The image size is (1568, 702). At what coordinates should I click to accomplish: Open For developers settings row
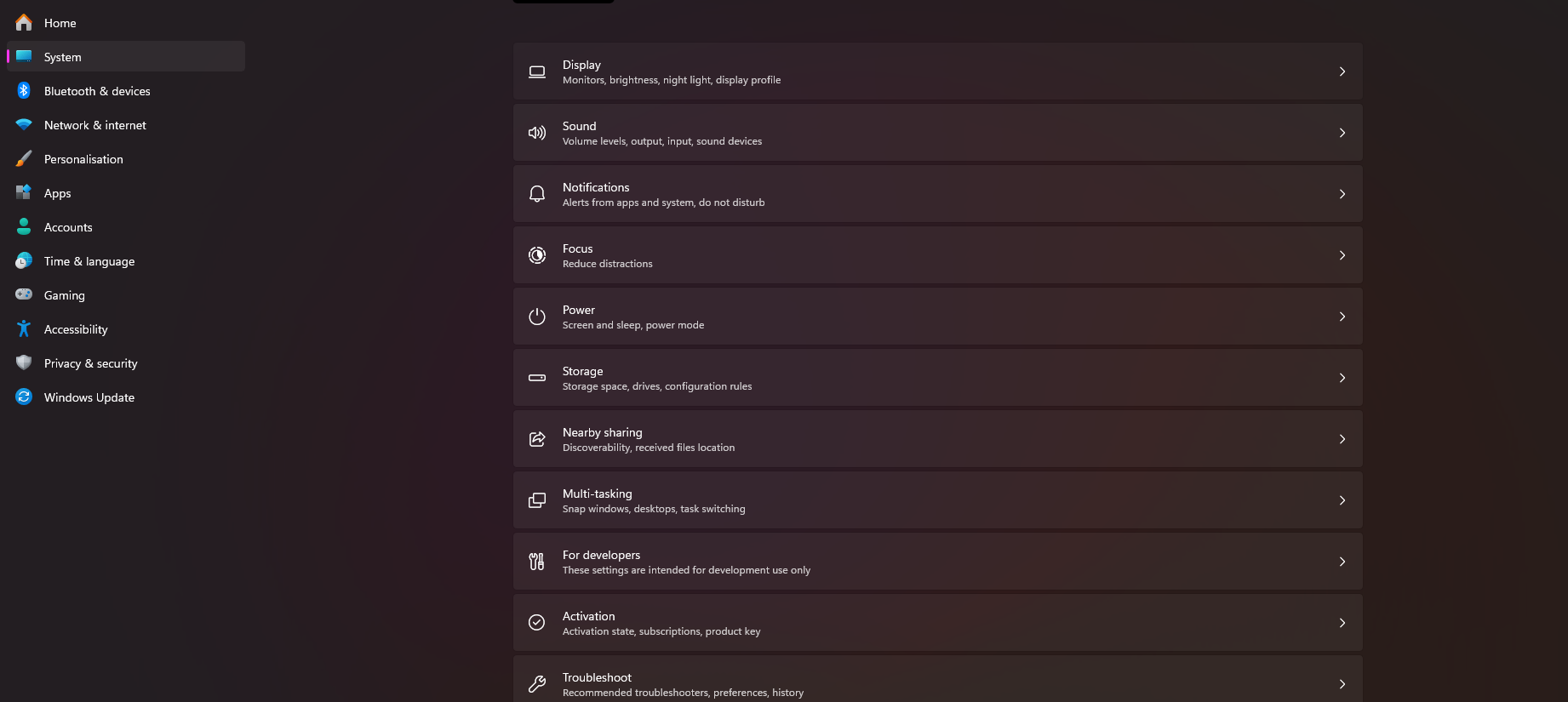click(936, 561)
